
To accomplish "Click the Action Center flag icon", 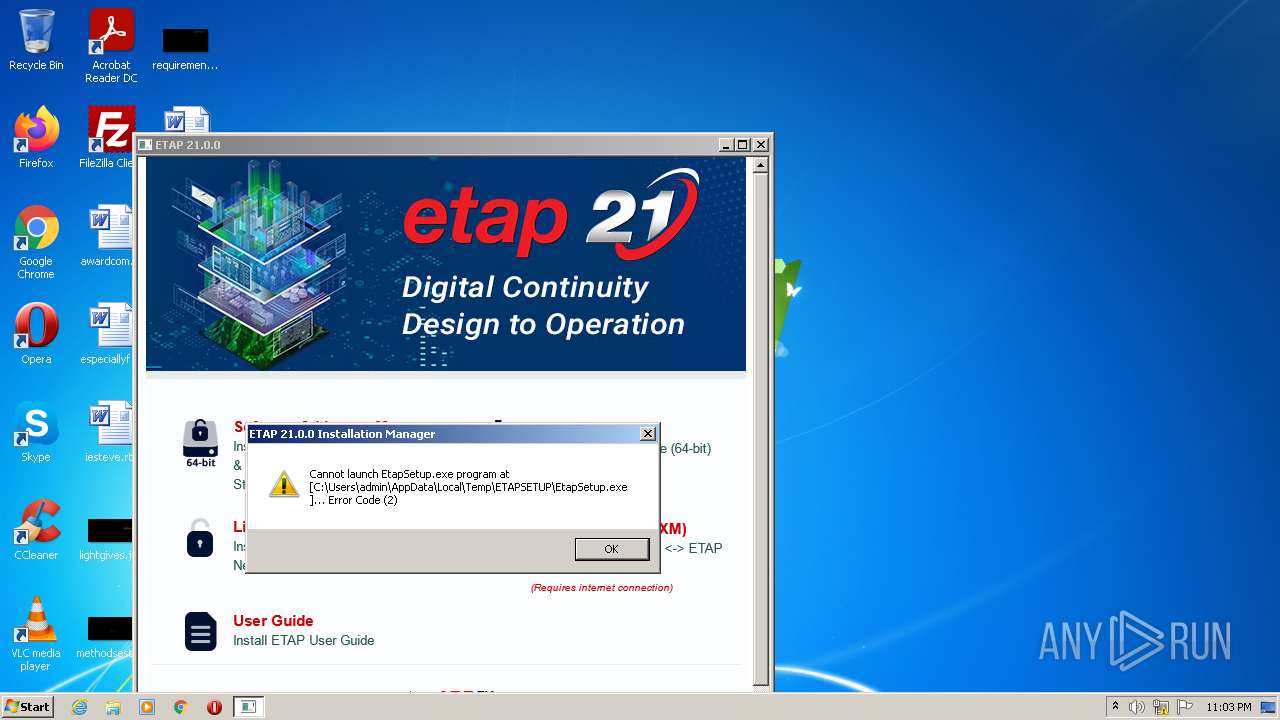I will click(1185, 707).
